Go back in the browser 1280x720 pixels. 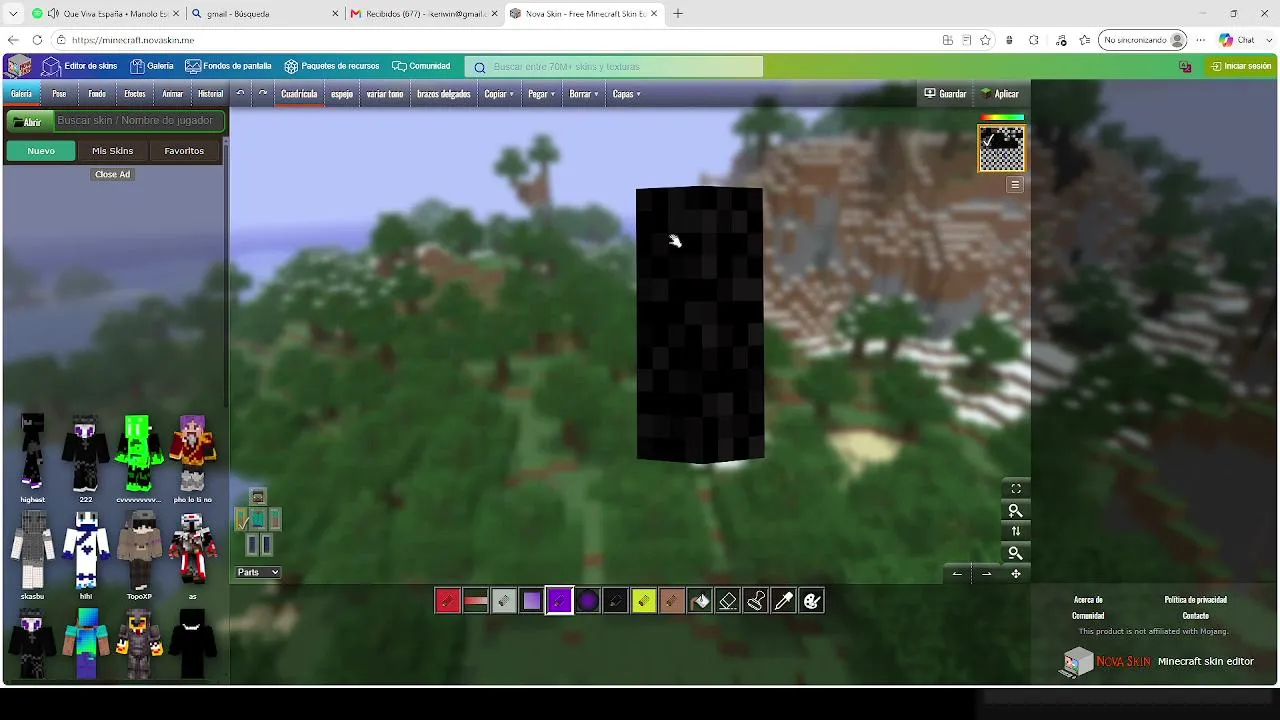pyautogui.click(x=13, y=40)
